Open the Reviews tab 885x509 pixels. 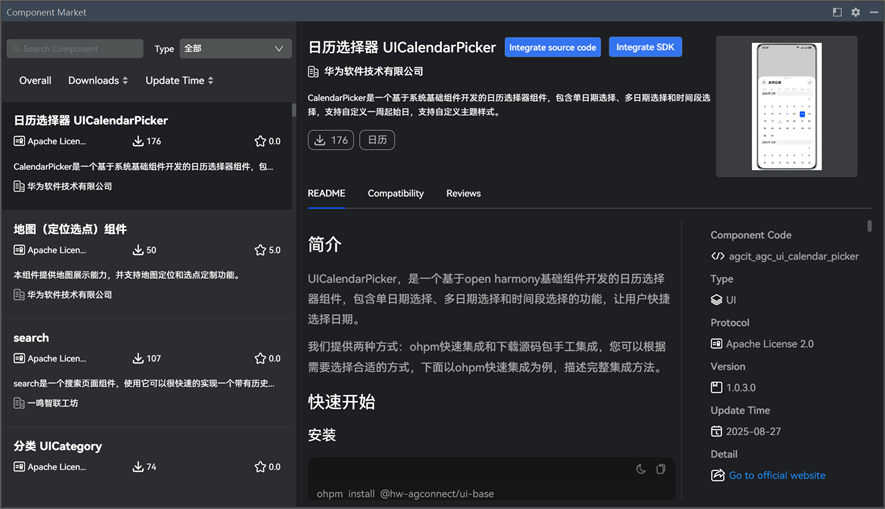(463, 193)
